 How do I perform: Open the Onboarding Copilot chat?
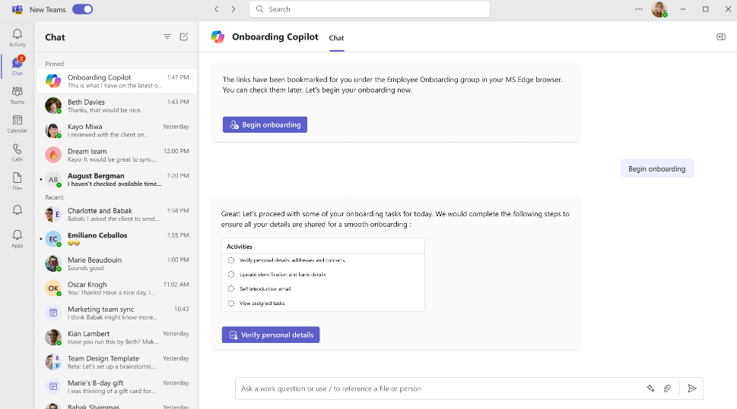117,81
